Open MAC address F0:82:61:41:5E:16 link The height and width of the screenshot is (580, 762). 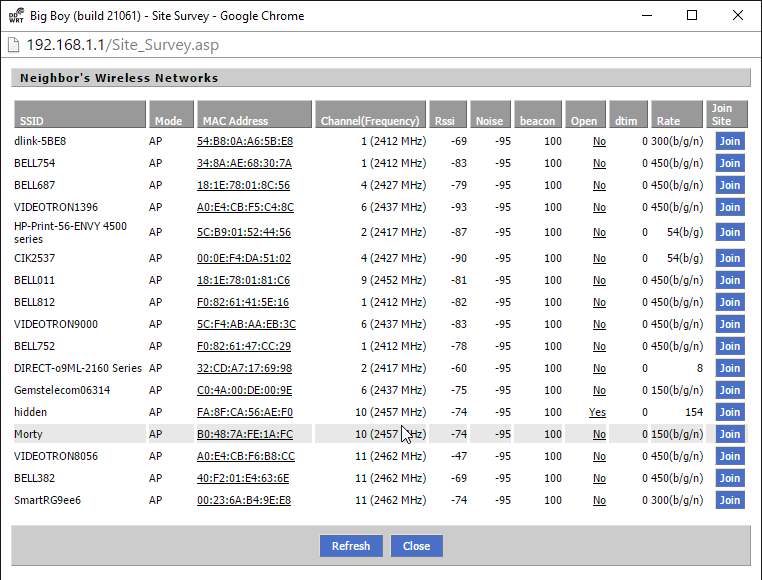[243, 302]
